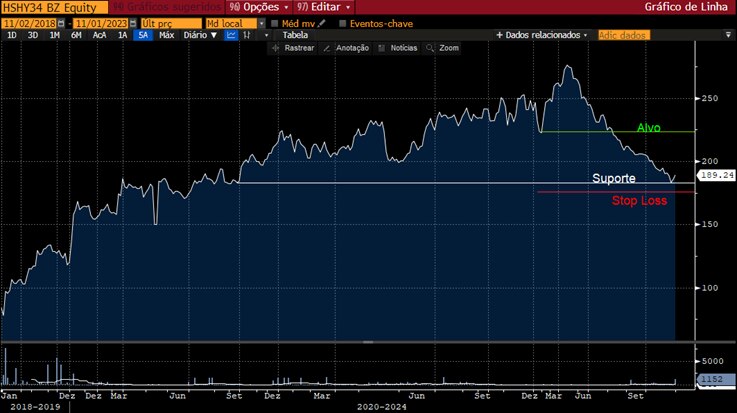Switch range to 1M period
Image resolution: width=737 pixels, height=413 pixels.
point(54,35)
